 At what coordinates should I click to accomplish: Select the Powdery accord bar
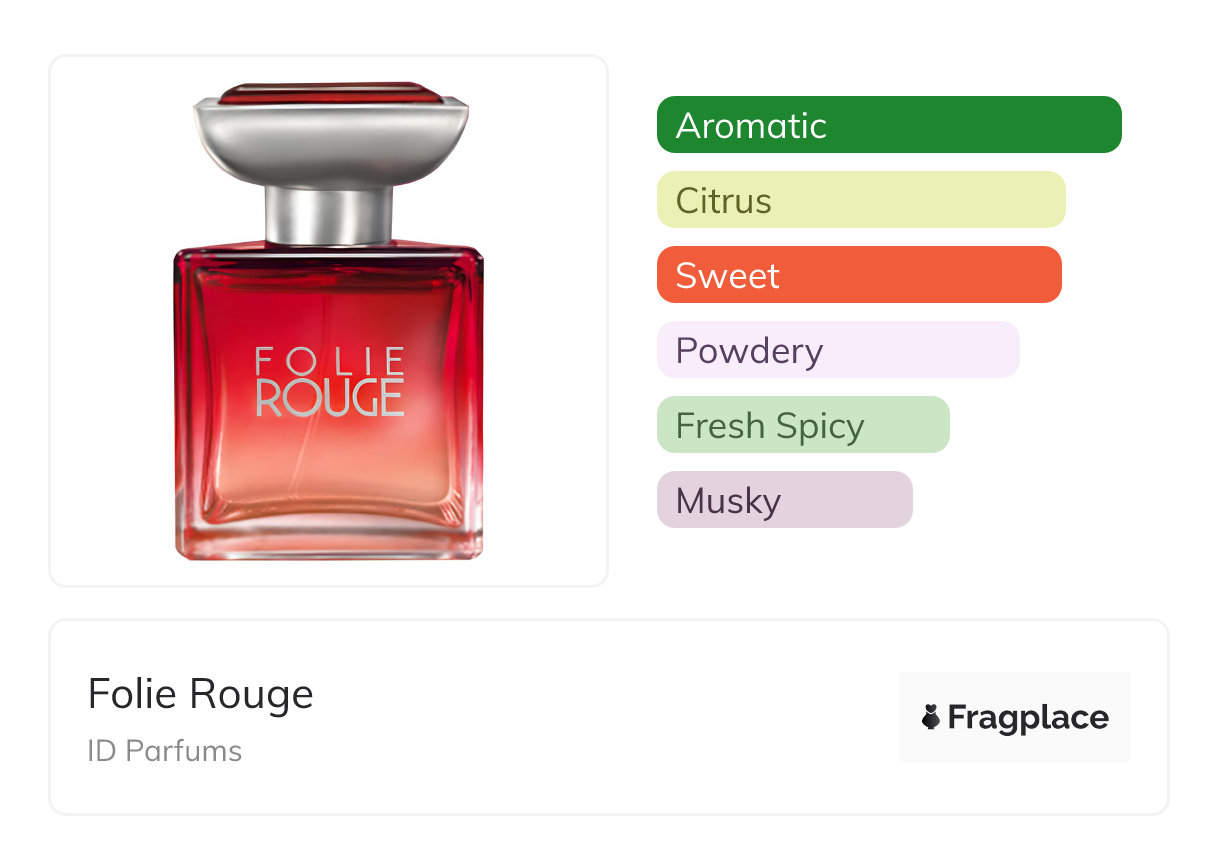click(838, 350)
